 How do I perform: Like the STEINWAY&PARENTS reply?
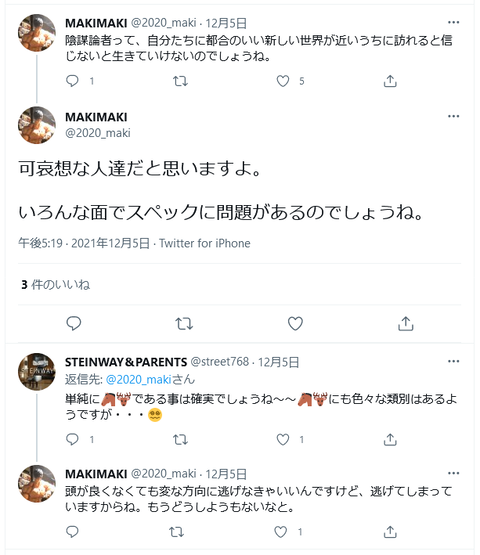[283, 440]
